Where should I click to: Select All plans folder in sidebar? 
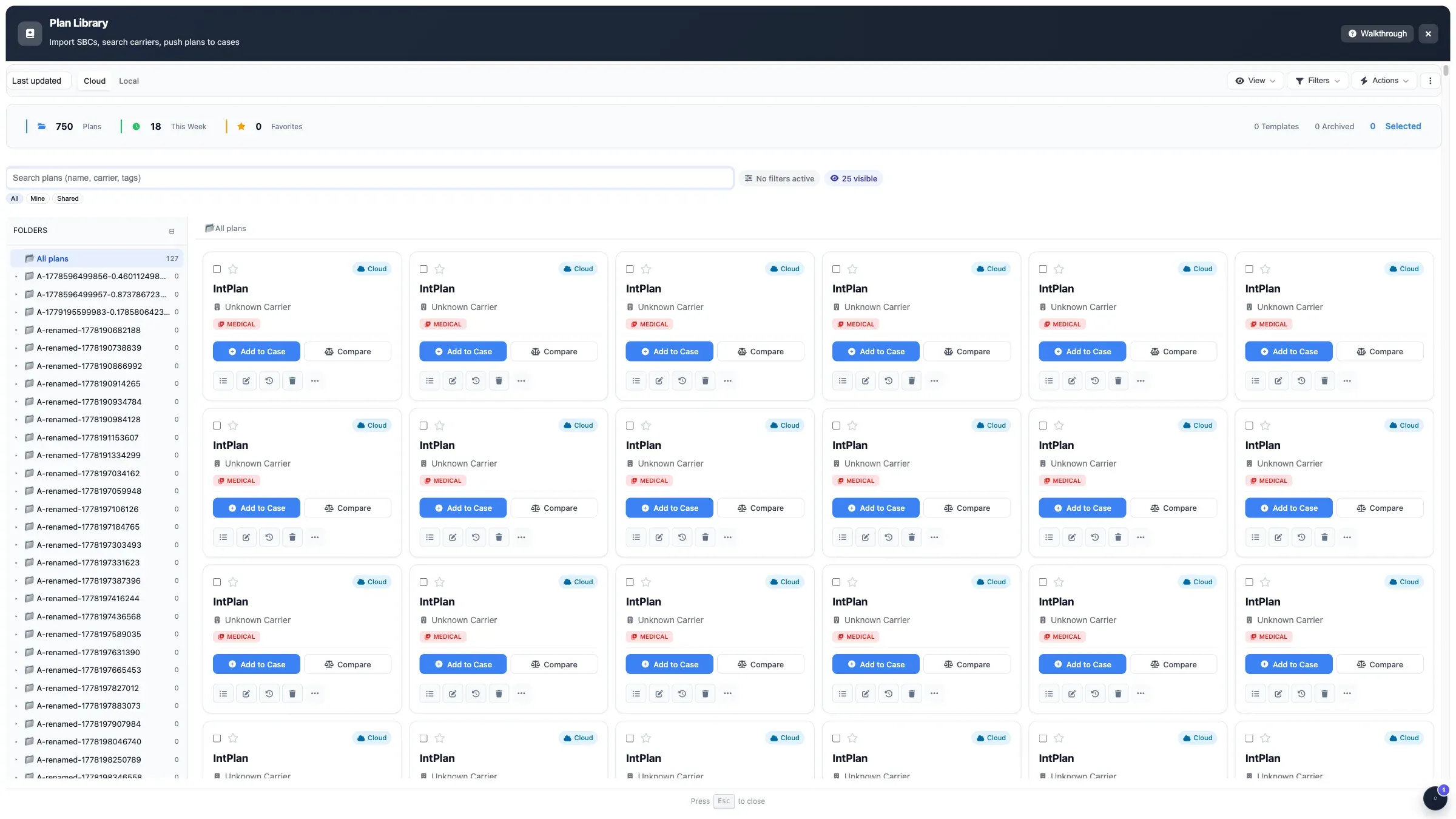tap(97, 258)
